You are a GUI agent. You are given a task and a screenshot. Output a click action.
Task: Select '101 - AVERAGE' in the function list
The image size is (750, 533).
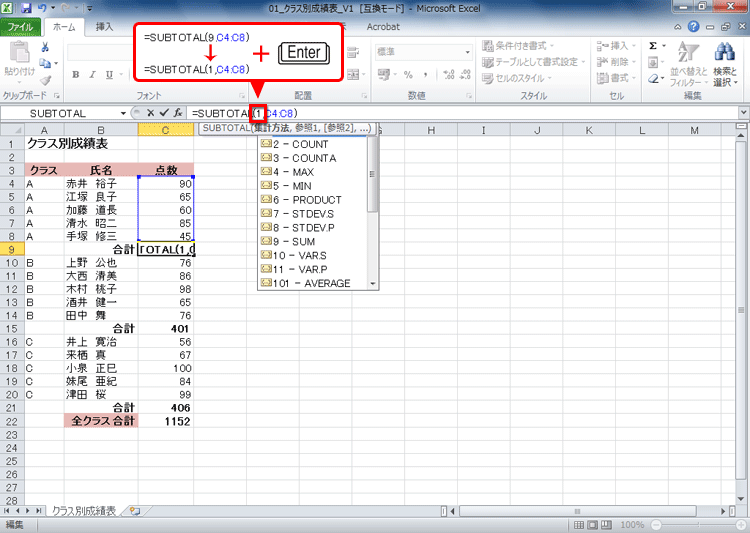(313, 283)
